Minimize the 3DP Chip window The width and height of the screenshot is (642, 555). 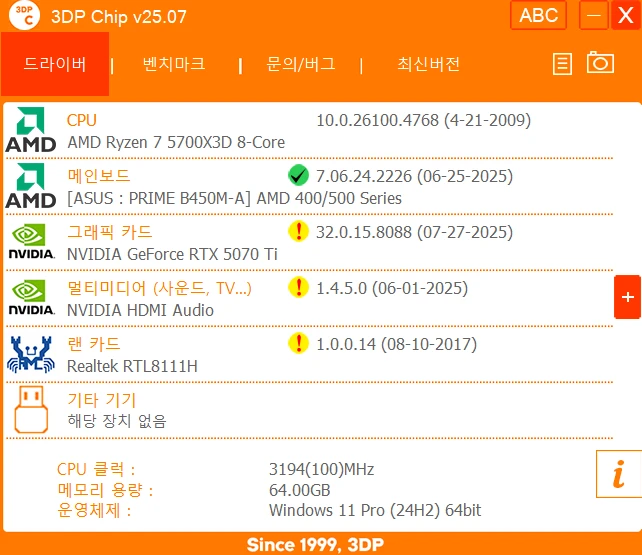594,16
